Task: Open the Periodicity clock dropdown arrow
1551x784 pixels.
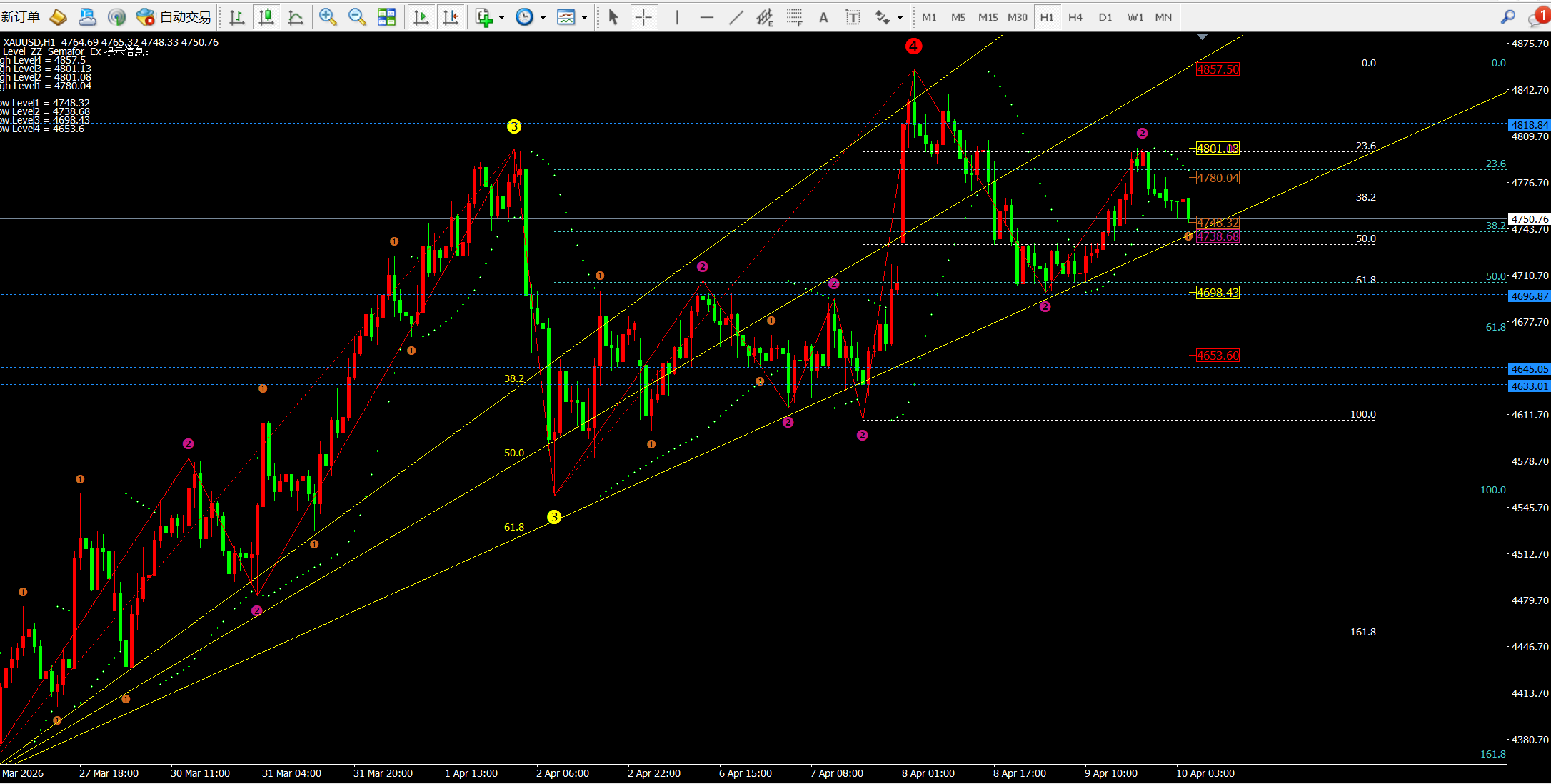Action: [543, 17]
